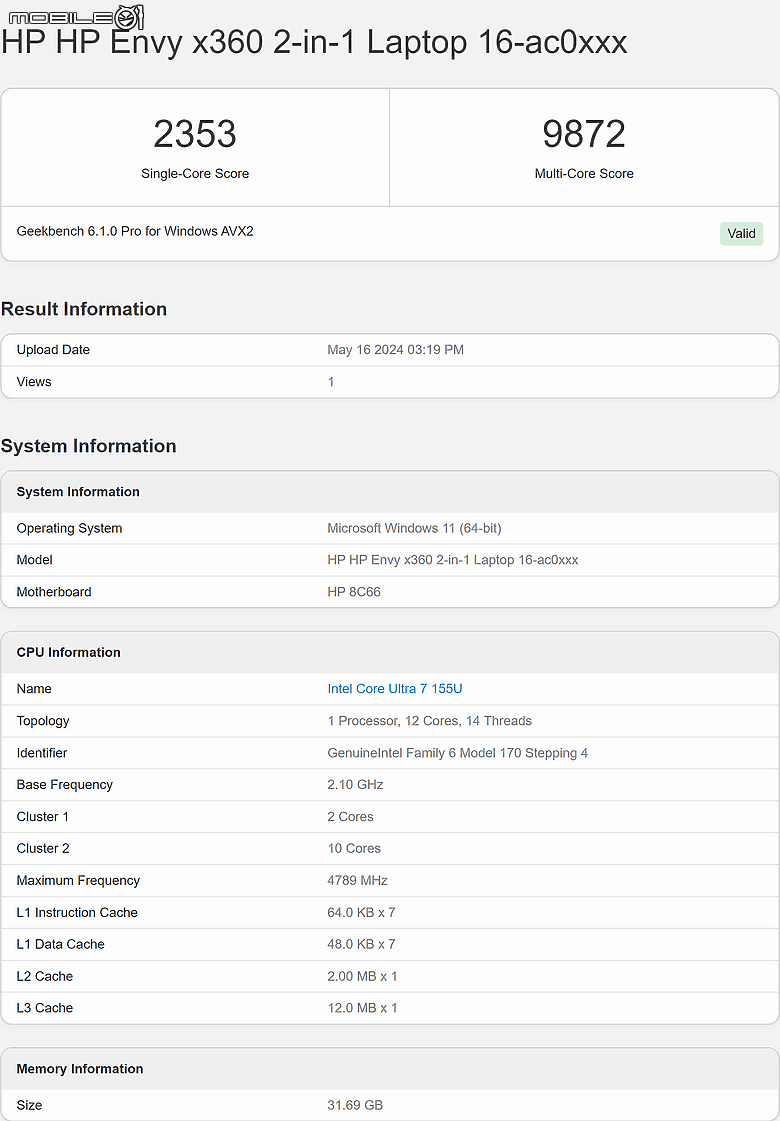Screen dimensions: 780x1121
Task: Select motherboard value HP 8C66
Action: tap(354, 592)
